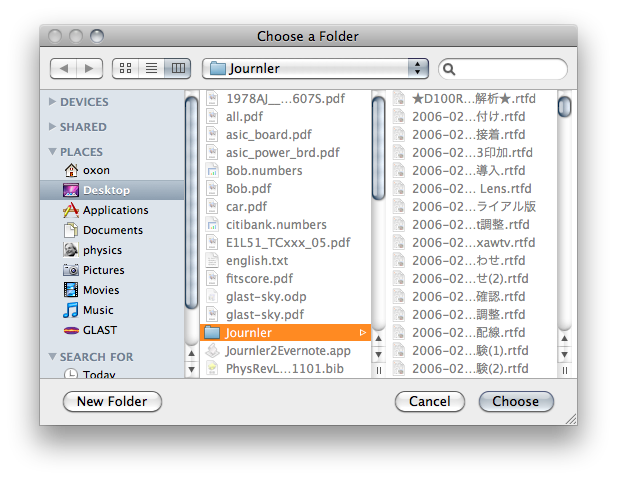
Task: Click the glast-sky.odp file icon
Action: (x=212, y=296)
